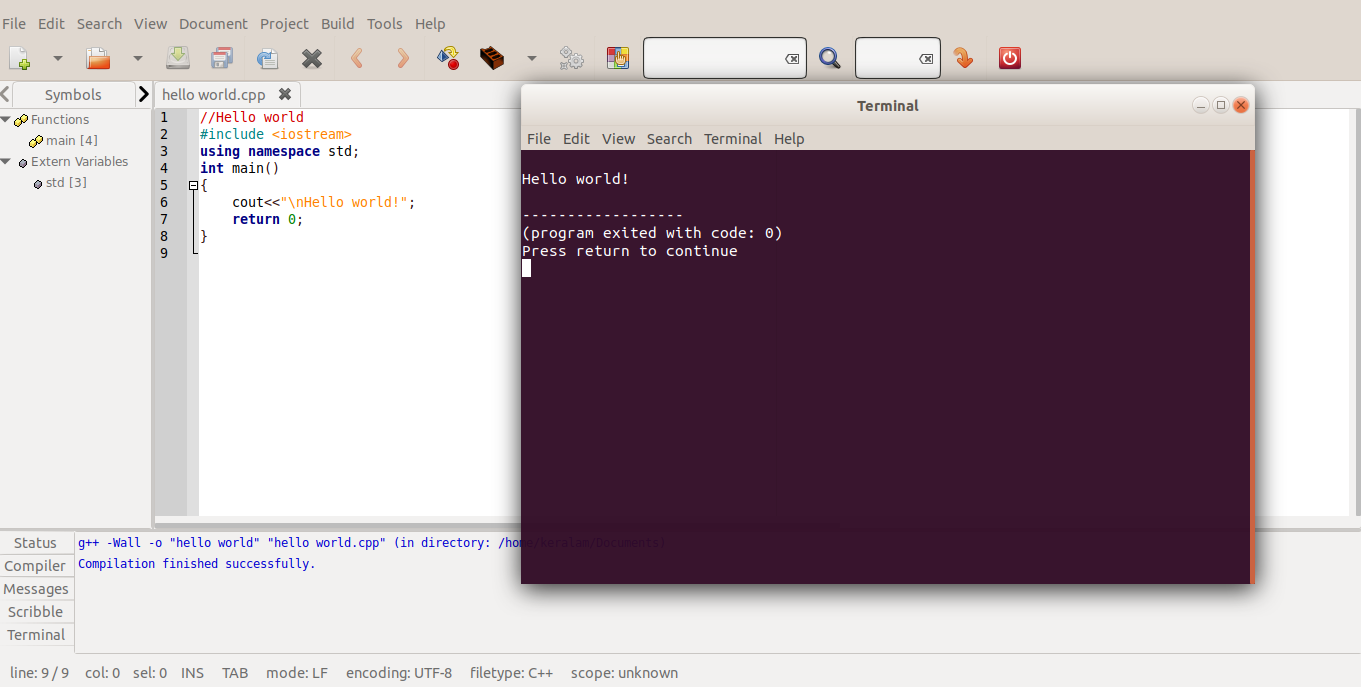Click the Compile current file icon

pos(447,58)
